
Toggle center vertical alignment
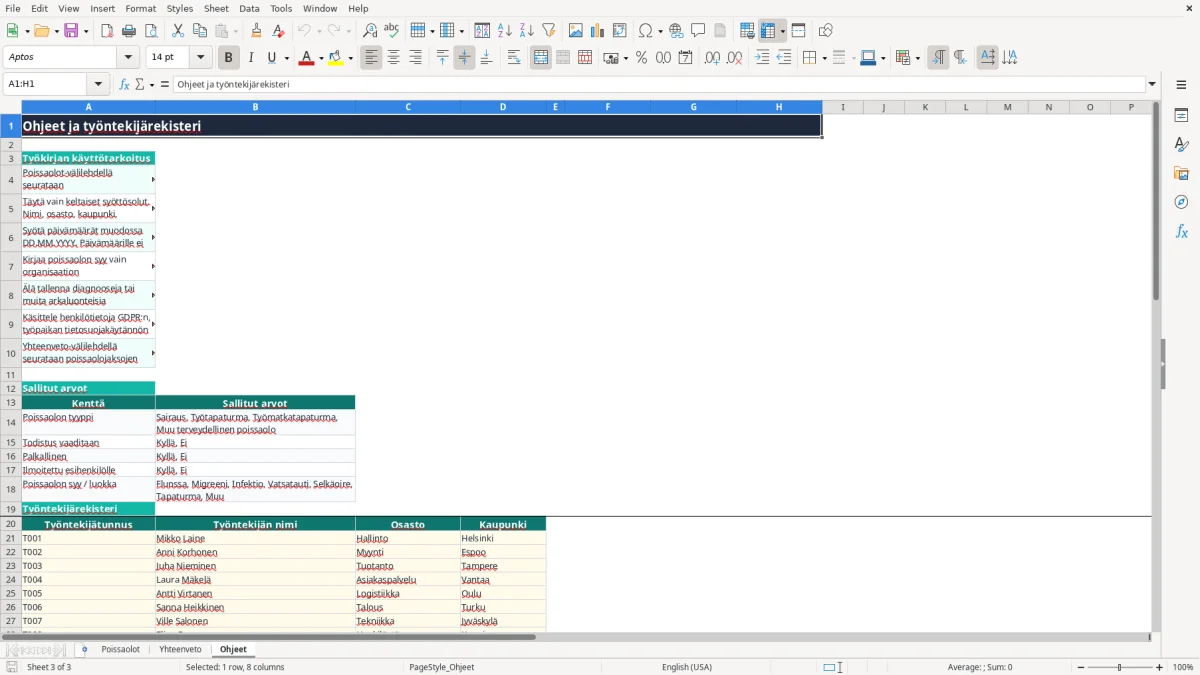tap(464, 58)
